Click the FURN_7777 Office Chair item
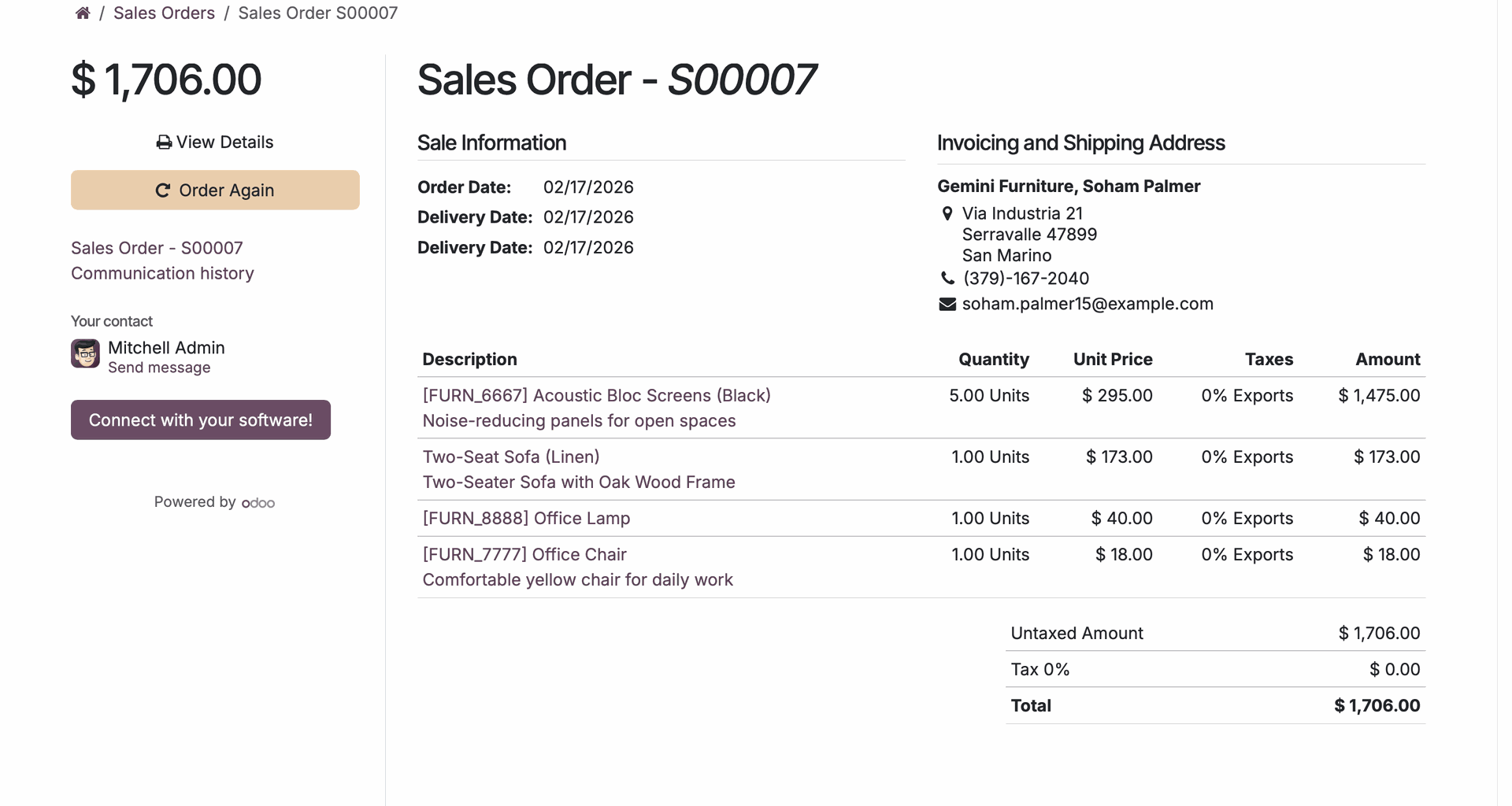 pyautogui.click(x=524, y=555)
